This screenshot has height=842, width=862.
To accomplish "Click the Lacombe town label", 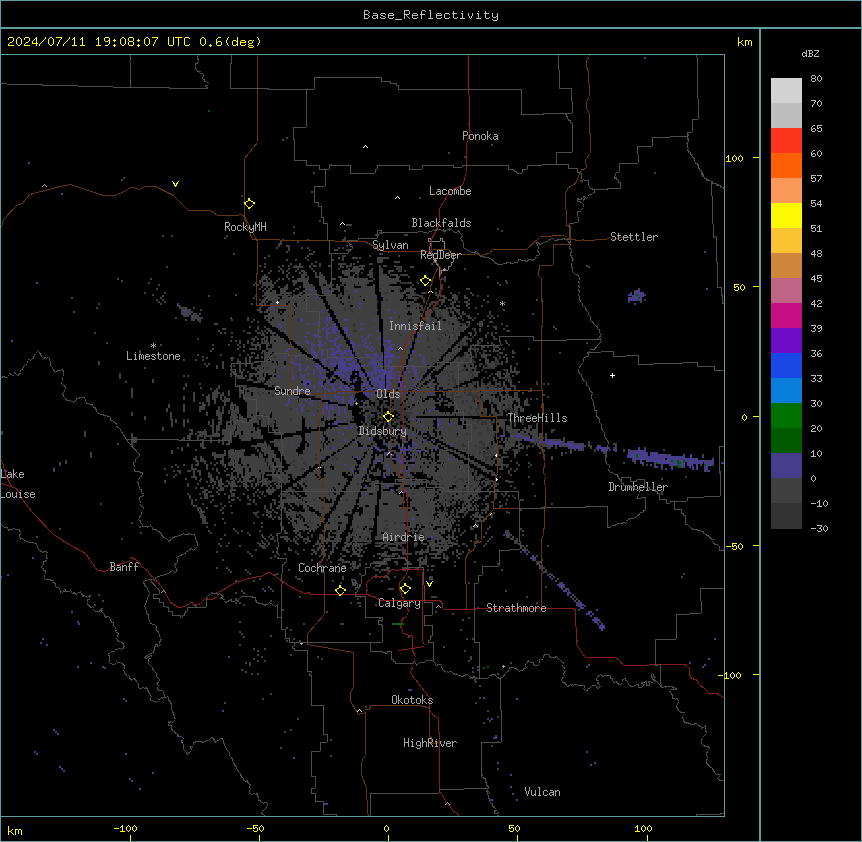I will (x=450, y=191).
